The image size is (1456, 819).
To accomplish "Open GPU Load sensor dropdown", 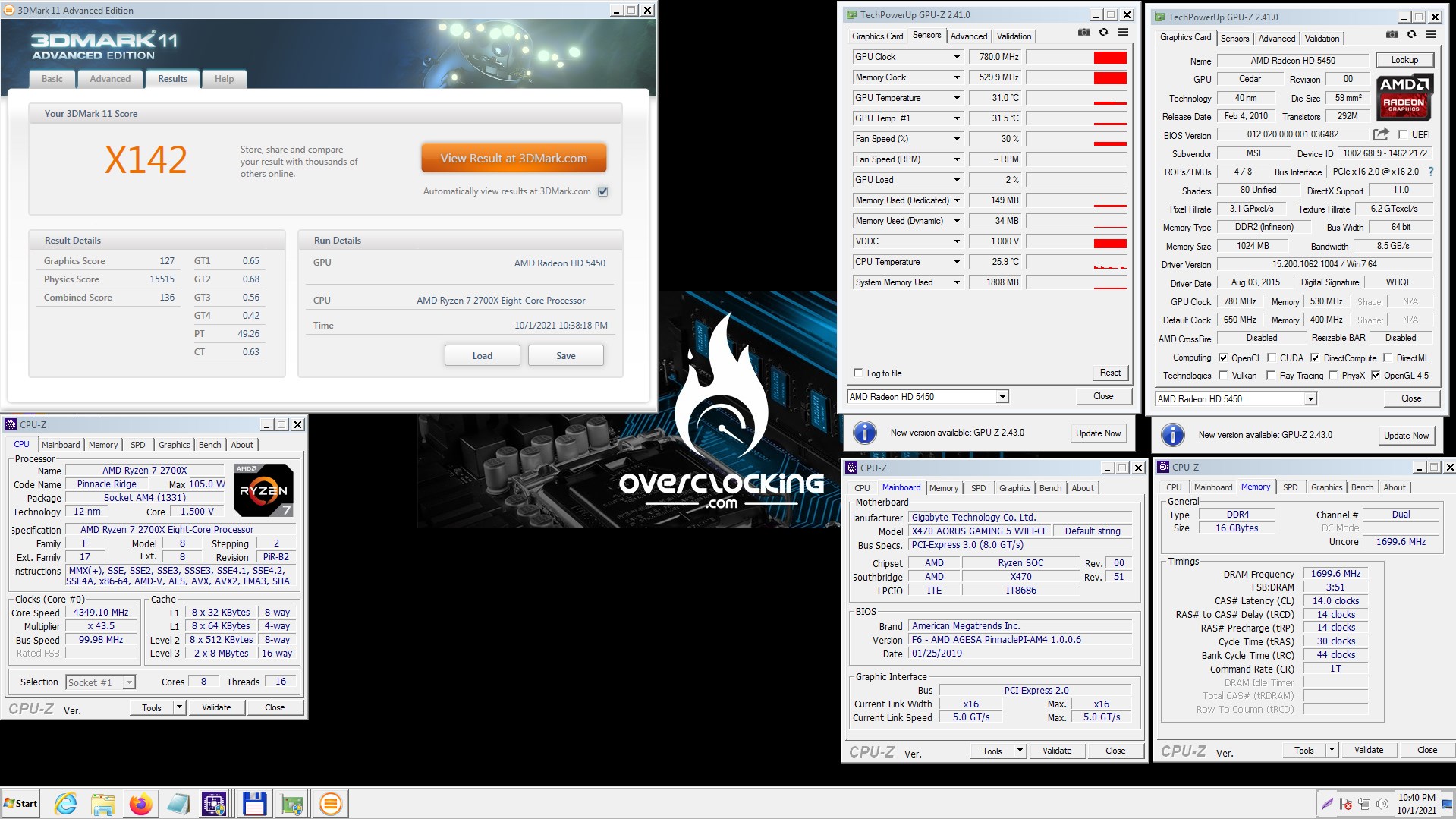I will tap(957, 180).
